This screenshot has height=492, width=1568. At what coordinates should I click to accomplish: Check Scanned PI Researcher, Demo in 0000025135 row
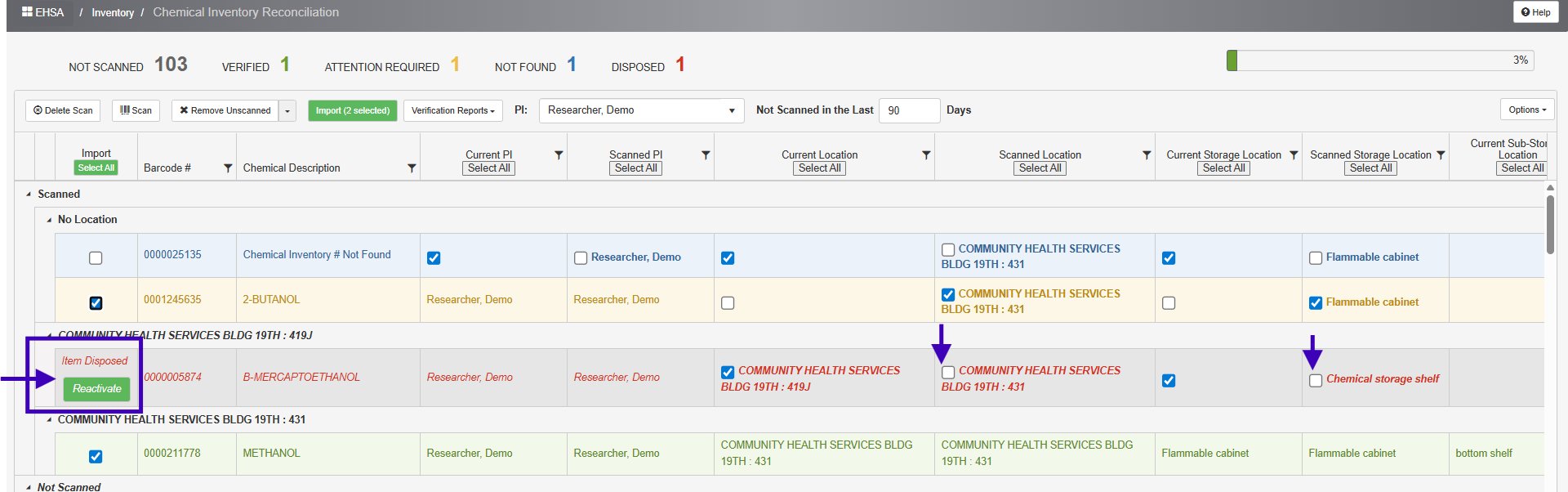pyautogui.click(x=581, y=258)
